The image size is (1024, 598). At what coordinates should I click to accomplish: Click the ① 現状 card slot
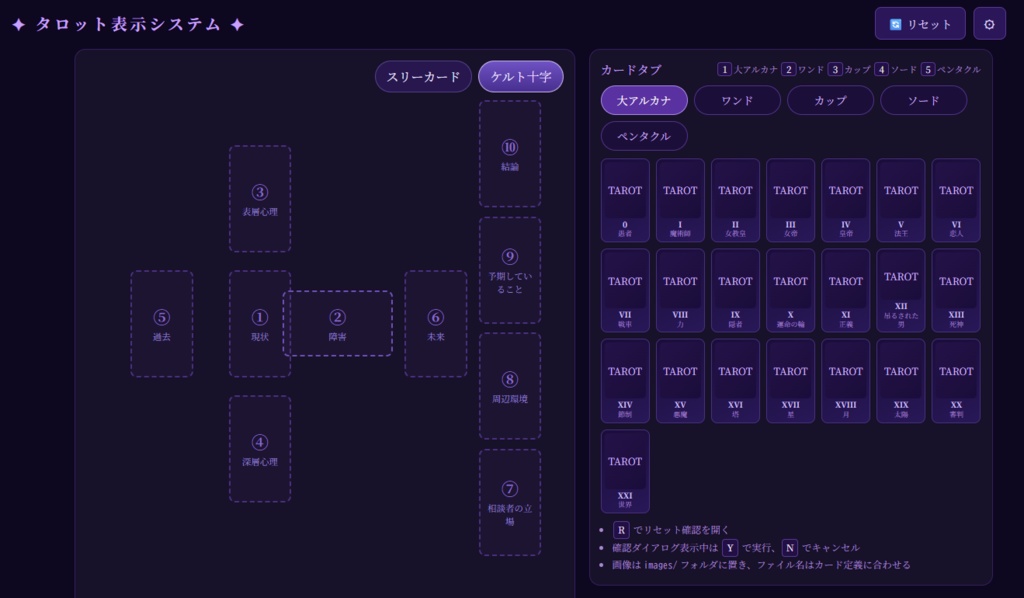(x=260, y=323)
